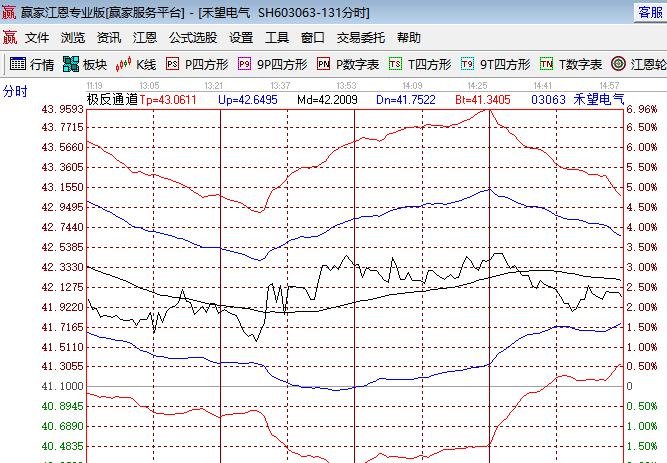Click the 14:25 time axis label

(477, 86)
